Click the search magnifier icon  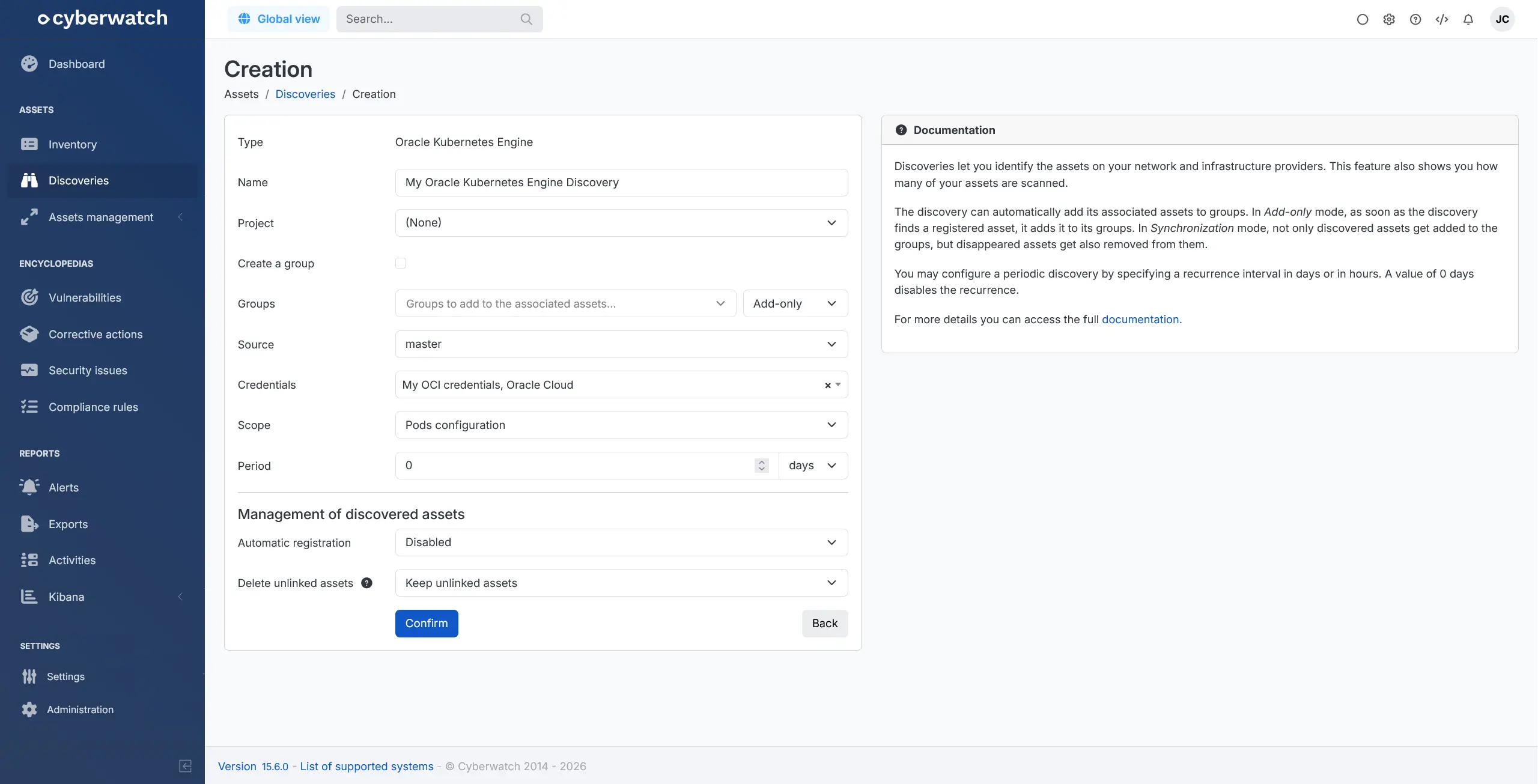tap(526, 19)
